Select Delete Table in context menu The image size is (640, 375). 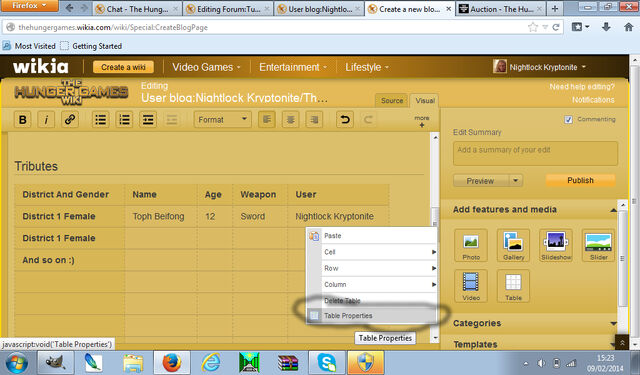click(372, 301)
